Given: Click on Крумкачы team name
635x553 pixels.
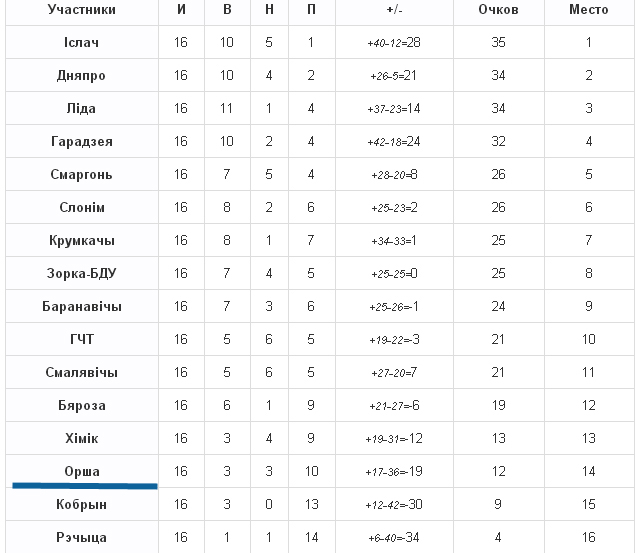Looking at the screenshot, I should pos(81,241).
